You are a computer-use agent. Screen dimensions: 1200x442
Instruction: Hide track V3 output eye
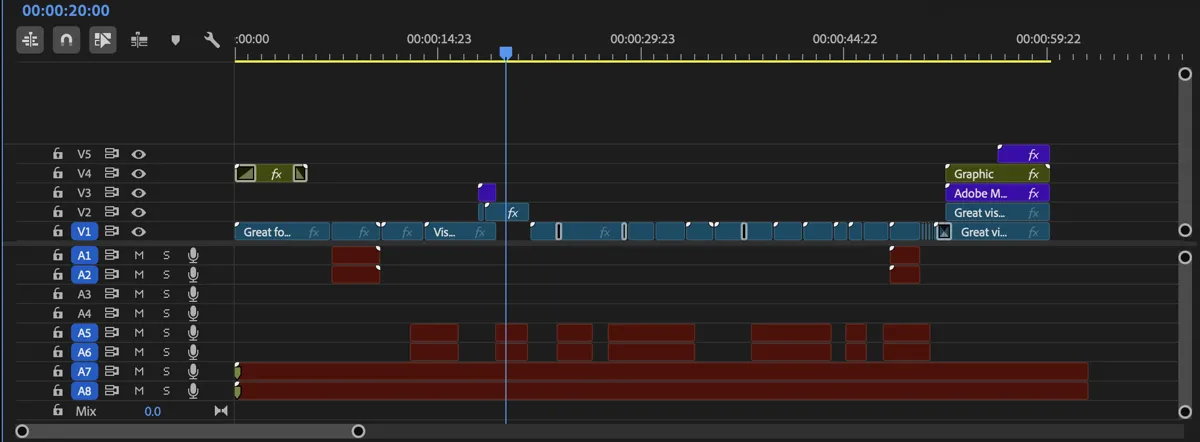point(139,193)
